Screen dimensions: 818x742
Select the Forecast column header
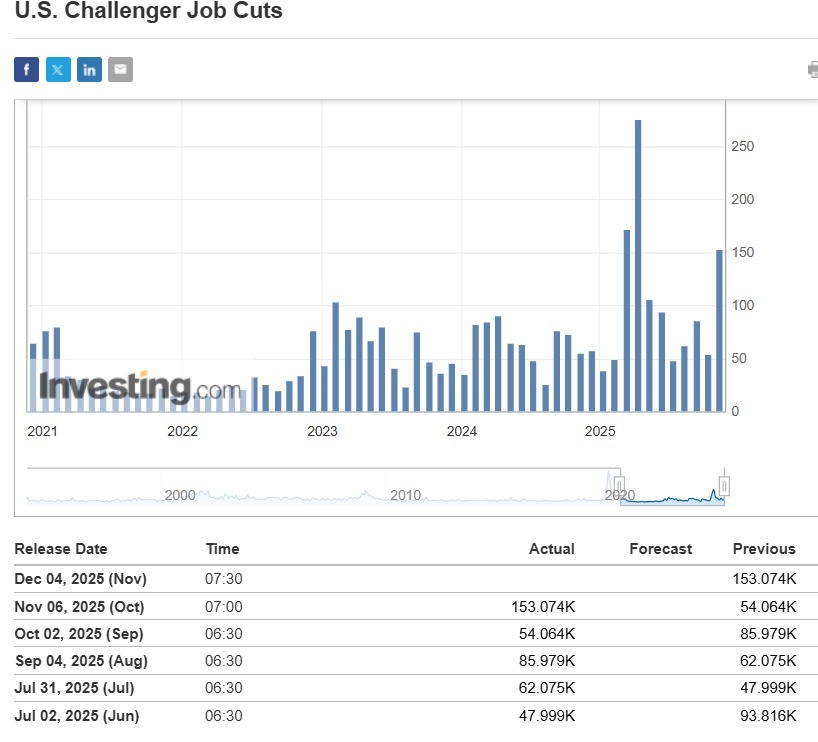(x=660, y=549)
